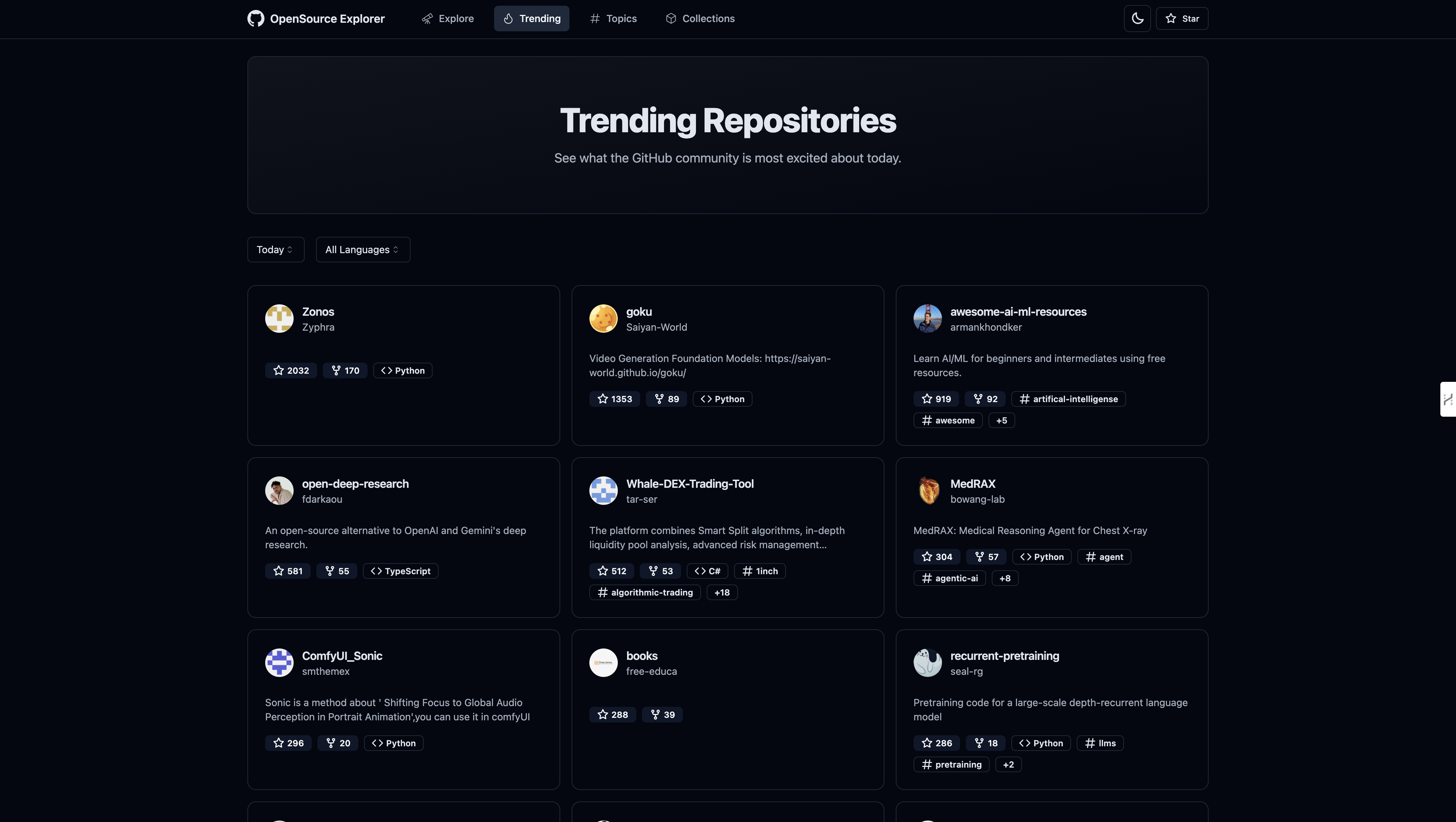Open the side panel handle at right edge

click(x=1447, y=399)
